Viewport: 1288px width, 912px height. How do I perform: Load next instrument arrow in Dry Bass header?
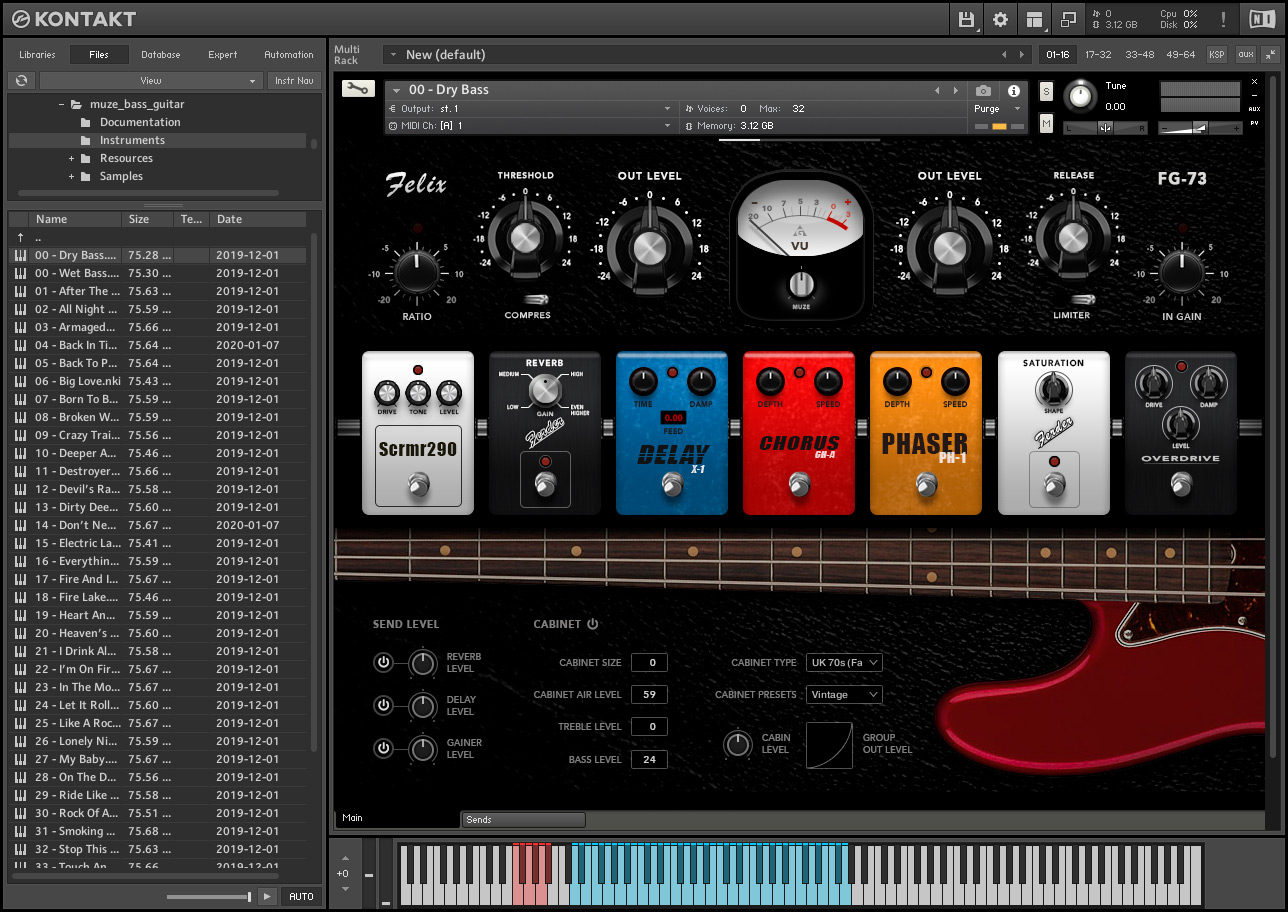[955, 90]
